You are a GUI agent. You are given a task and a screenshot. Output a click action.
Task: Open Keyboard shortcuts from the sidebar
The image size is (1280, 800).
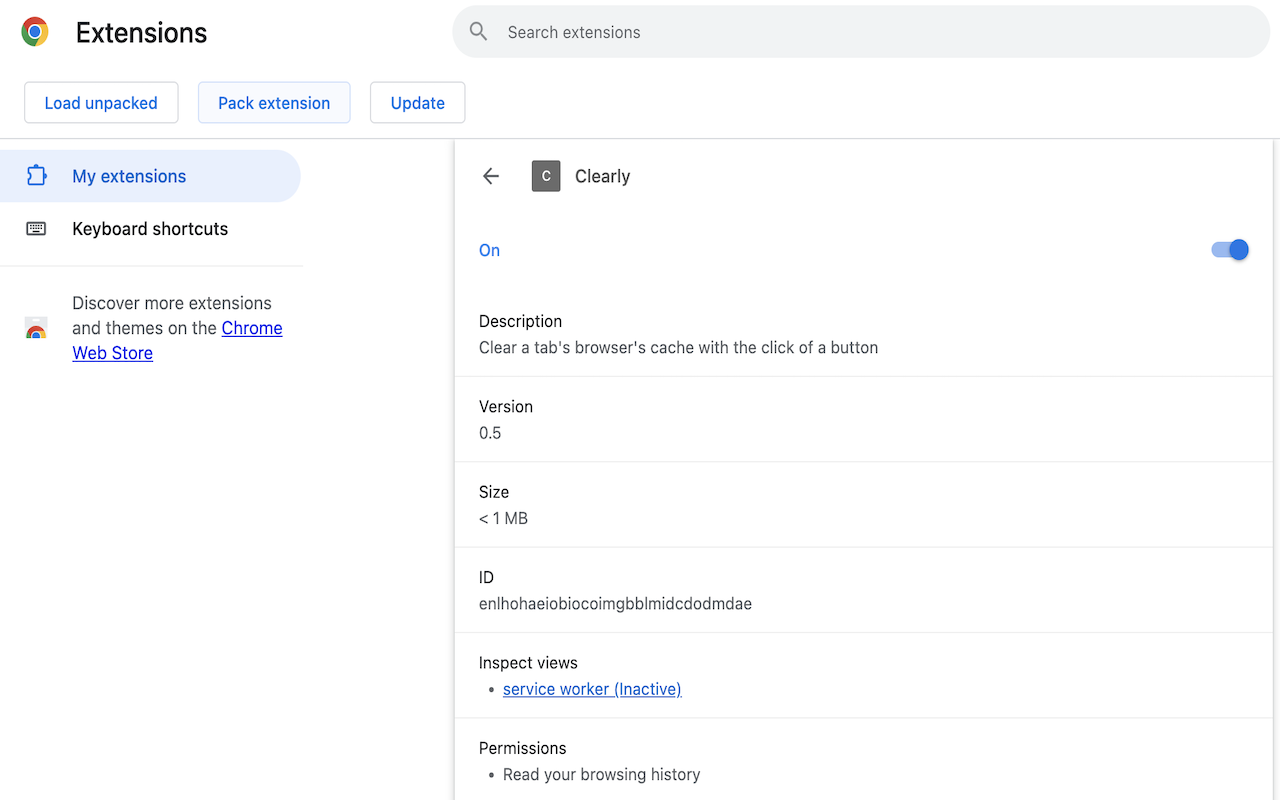[x=149, y=228]
